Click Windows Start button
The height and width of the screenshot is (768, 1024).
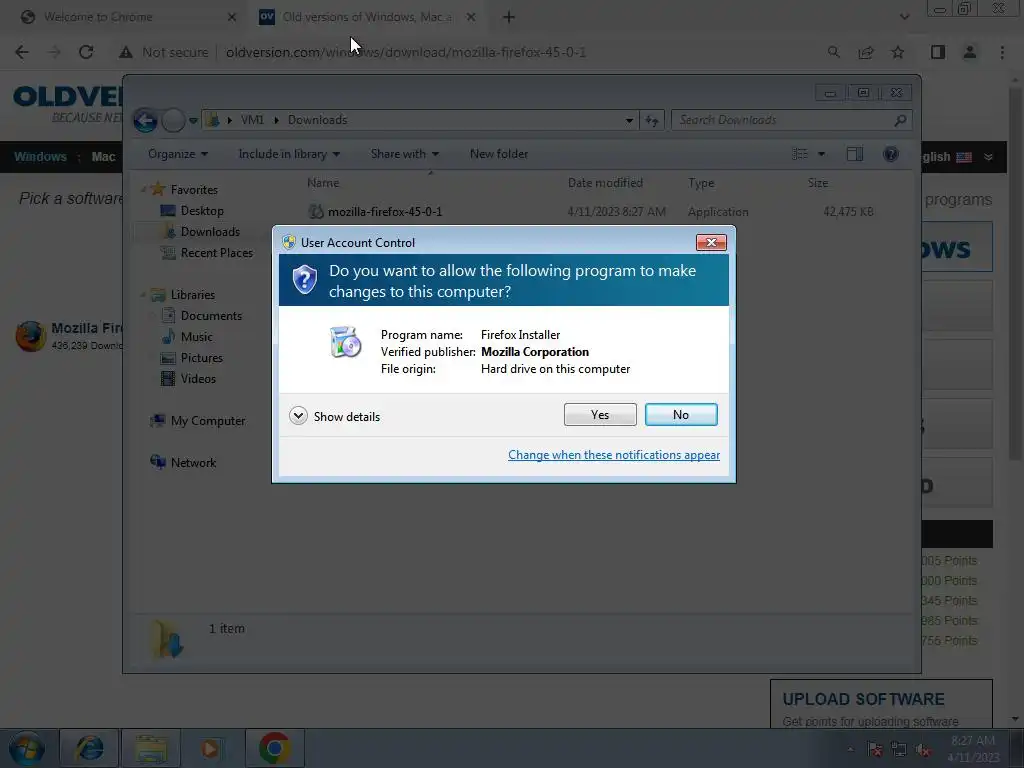[x=27, y=748]
